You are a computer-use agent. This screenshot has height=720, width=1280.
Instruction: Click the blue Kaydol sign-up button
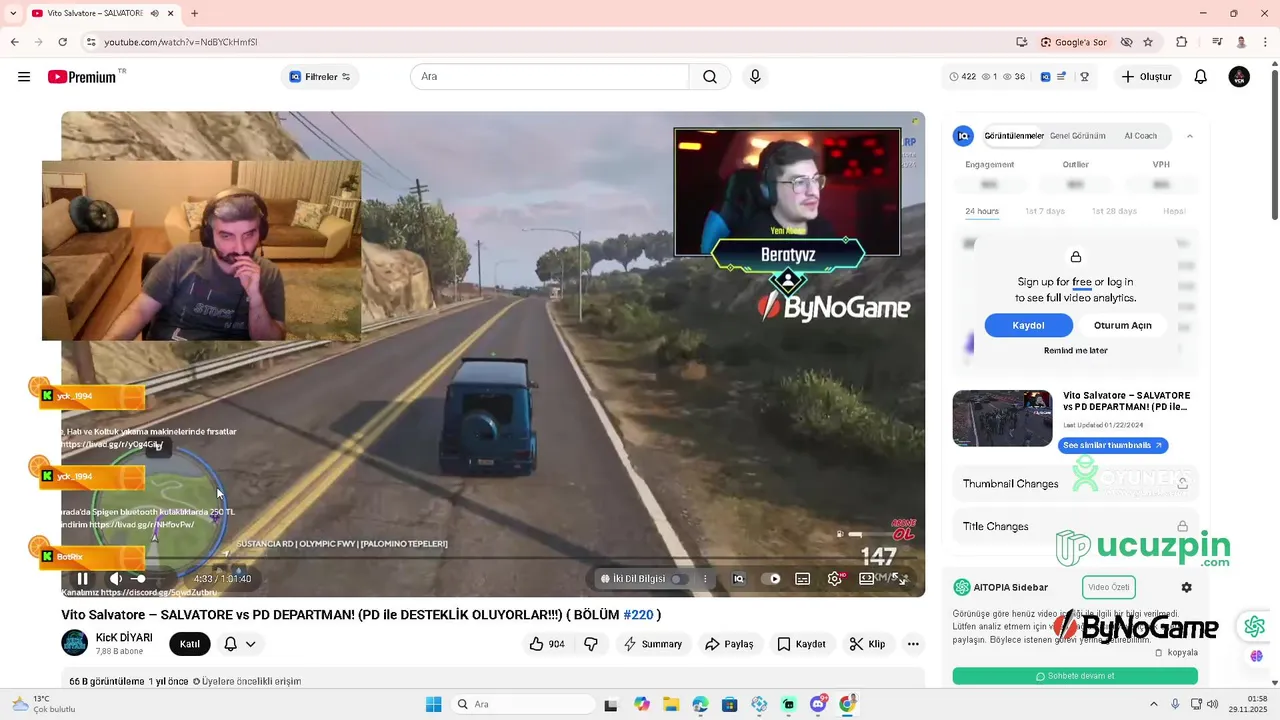(1028, 325)
